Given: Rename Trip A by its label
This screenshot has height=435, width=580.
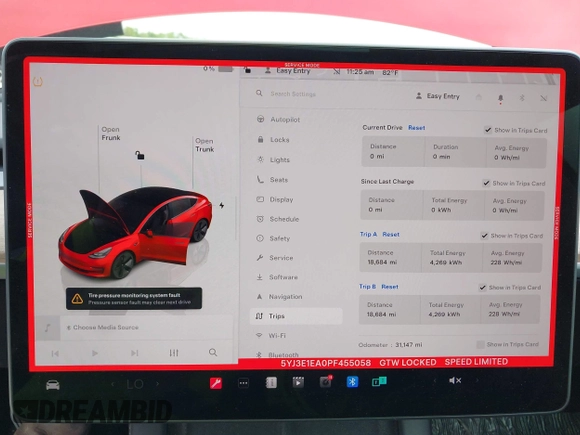Looking at the screenshot, I should [x=368, y=234].
